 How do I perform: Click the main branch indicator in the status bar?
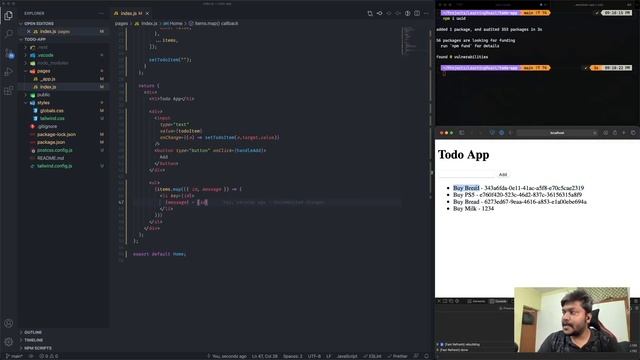coord(15,356)
